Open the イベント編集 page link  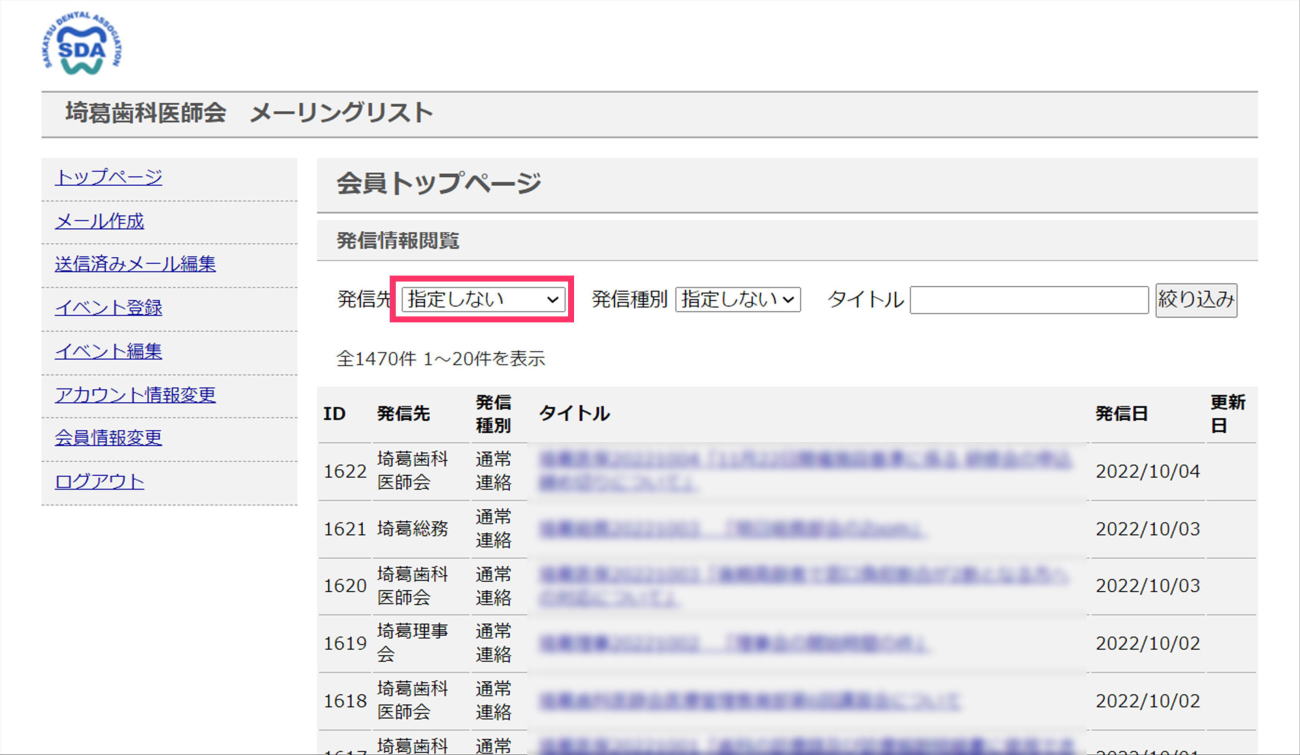pyautogui.click(x=108, y=351)
